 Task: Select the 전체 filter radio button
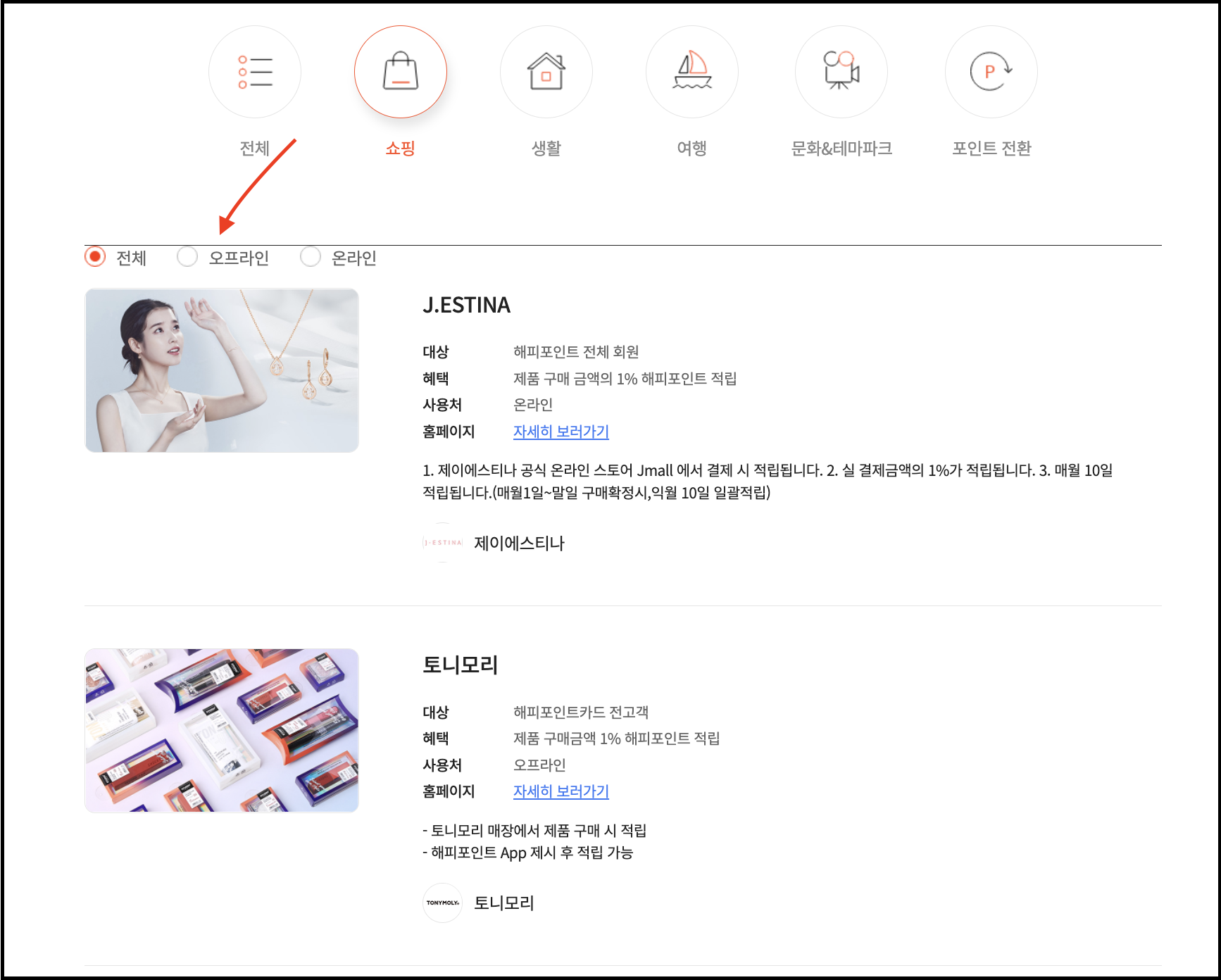95,257
